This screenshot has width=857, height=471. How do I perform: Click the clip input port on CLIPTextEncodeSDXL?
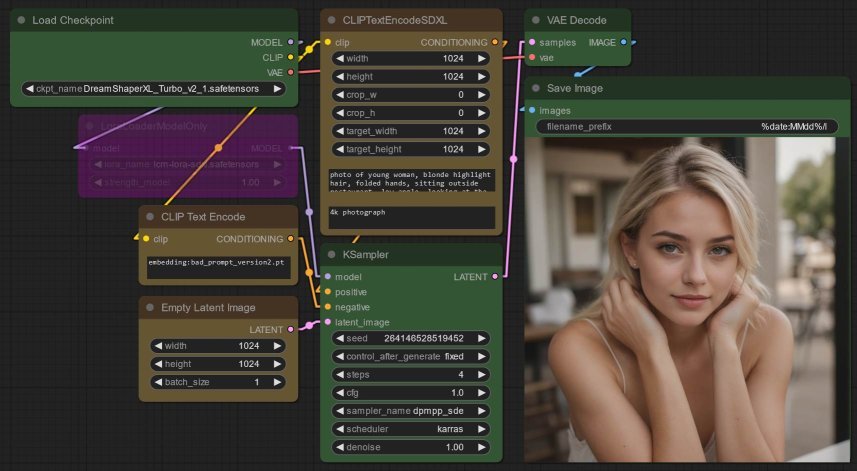pyautogui.click(x=328, y=42)
